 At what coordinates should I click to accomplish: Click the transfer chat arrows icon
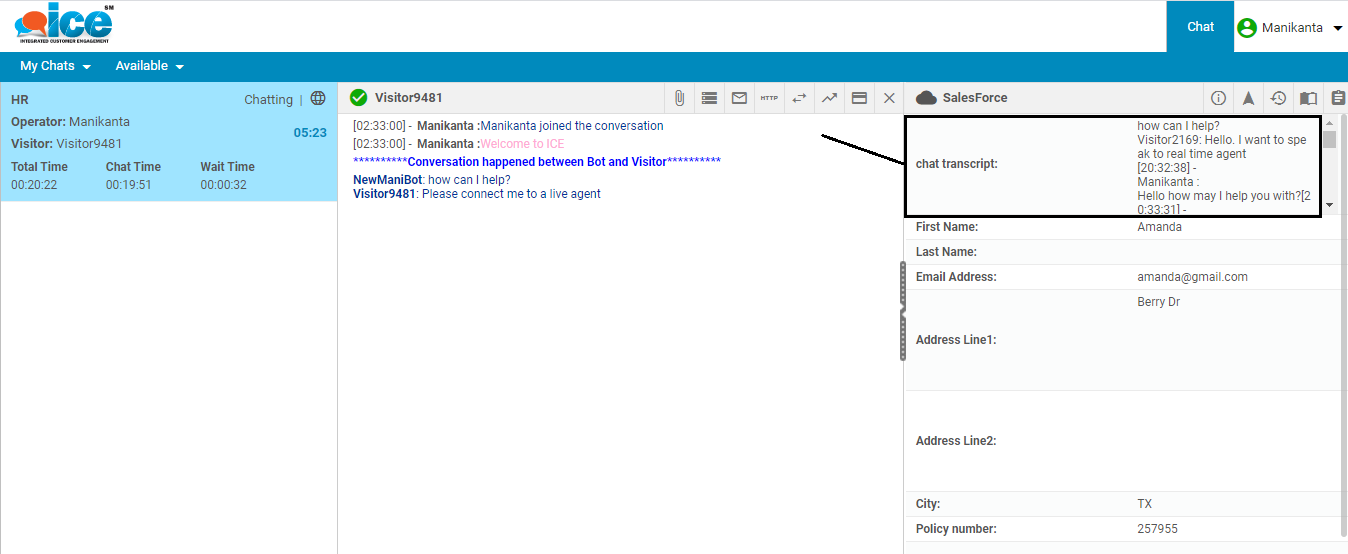[799, 98]
